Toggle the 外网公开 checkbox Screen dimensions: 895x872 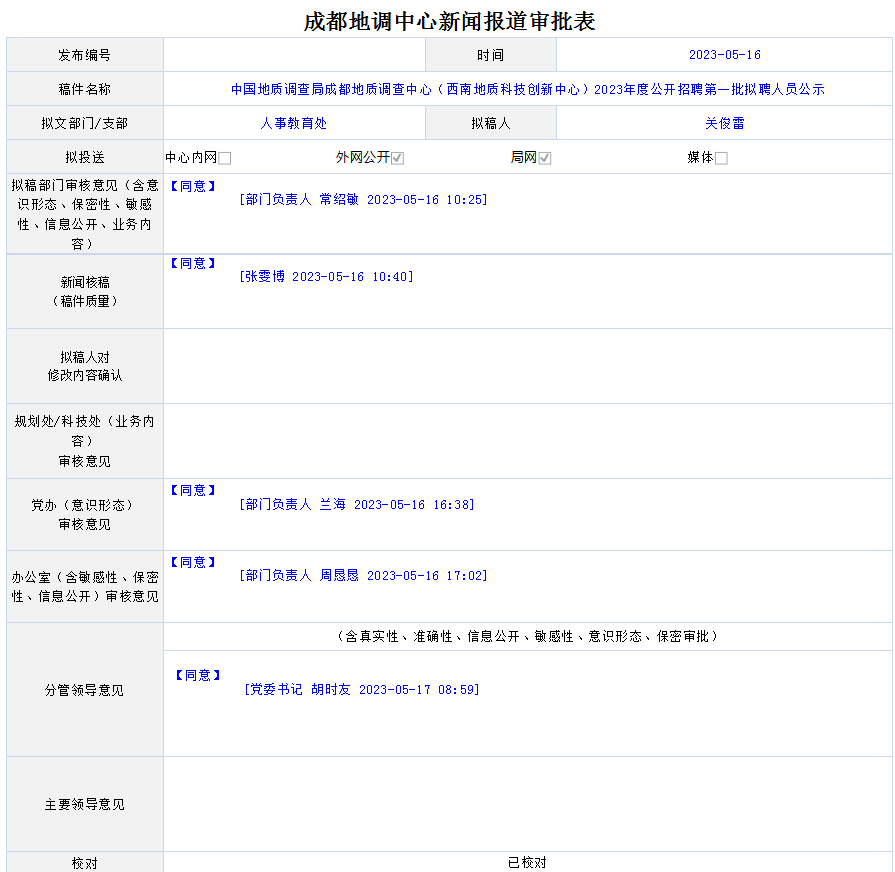coord(397,158)
